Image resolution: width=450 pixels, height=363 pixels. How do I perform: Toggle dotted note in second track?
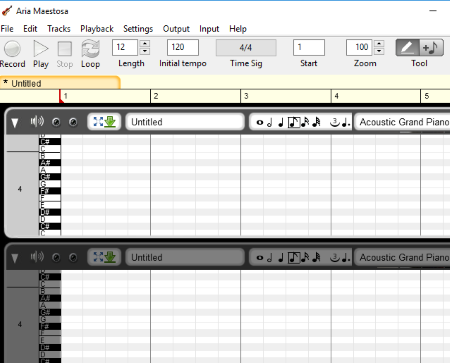click(x=346, y=258)
